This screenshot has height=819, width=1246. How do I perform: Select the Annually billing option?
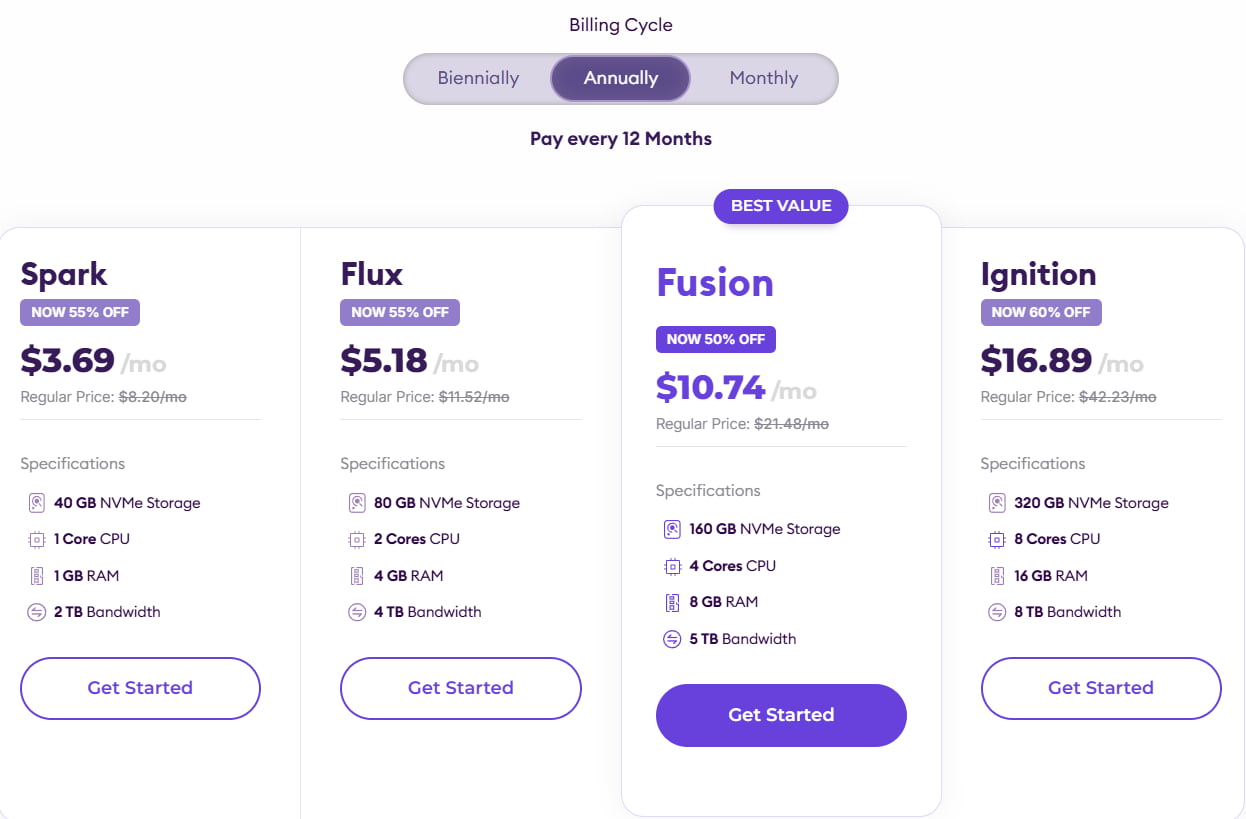click(621, 78)
